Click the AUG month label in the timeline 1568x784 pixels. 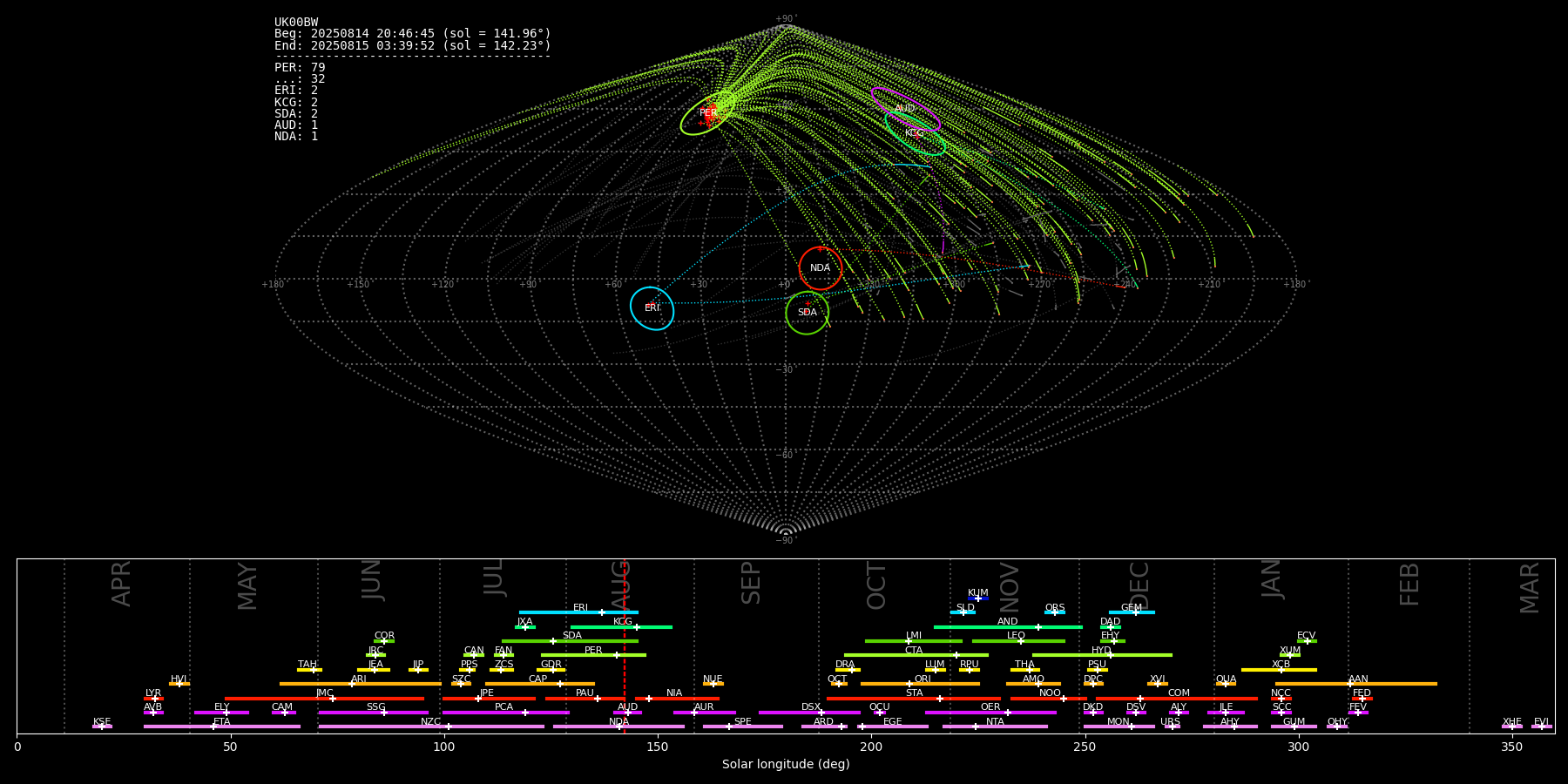point(620,585)
